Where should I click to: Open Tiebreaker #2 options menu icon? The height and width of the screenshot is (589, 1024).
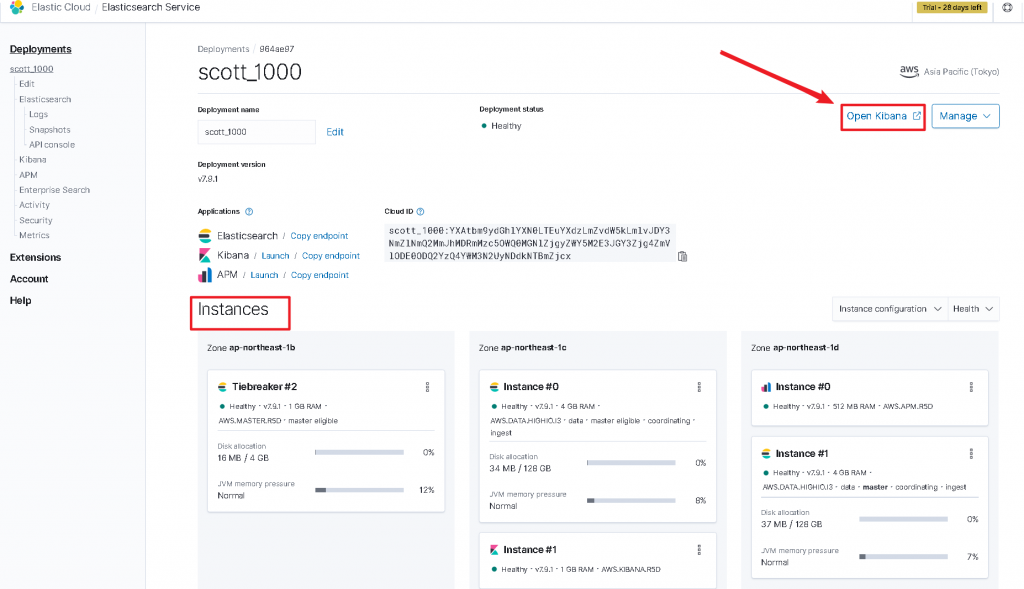click(428, 387)
